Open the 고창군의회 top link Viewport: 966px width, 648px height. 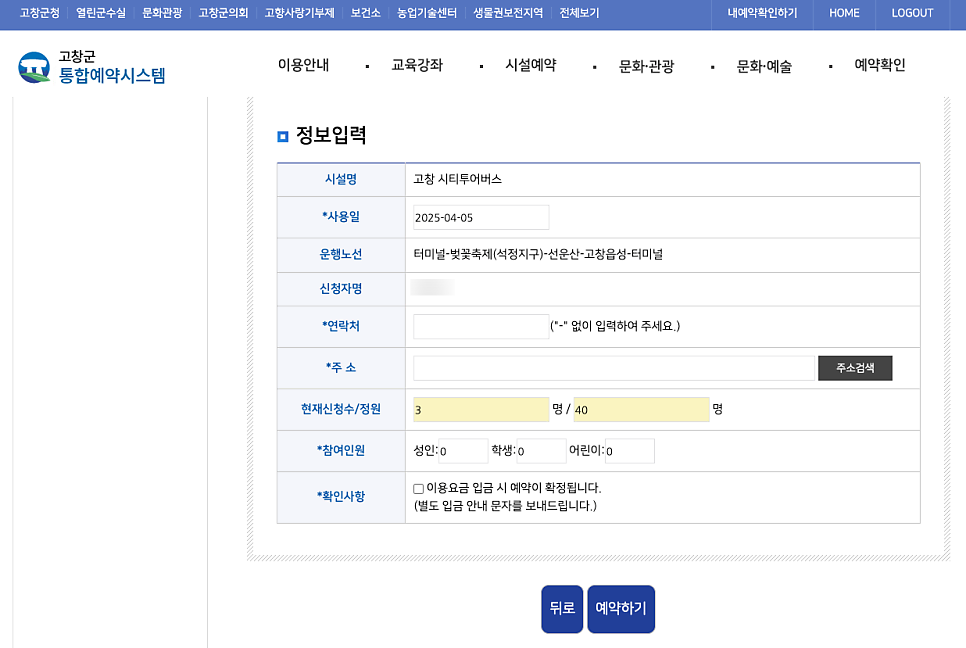[x=223, y=13]
